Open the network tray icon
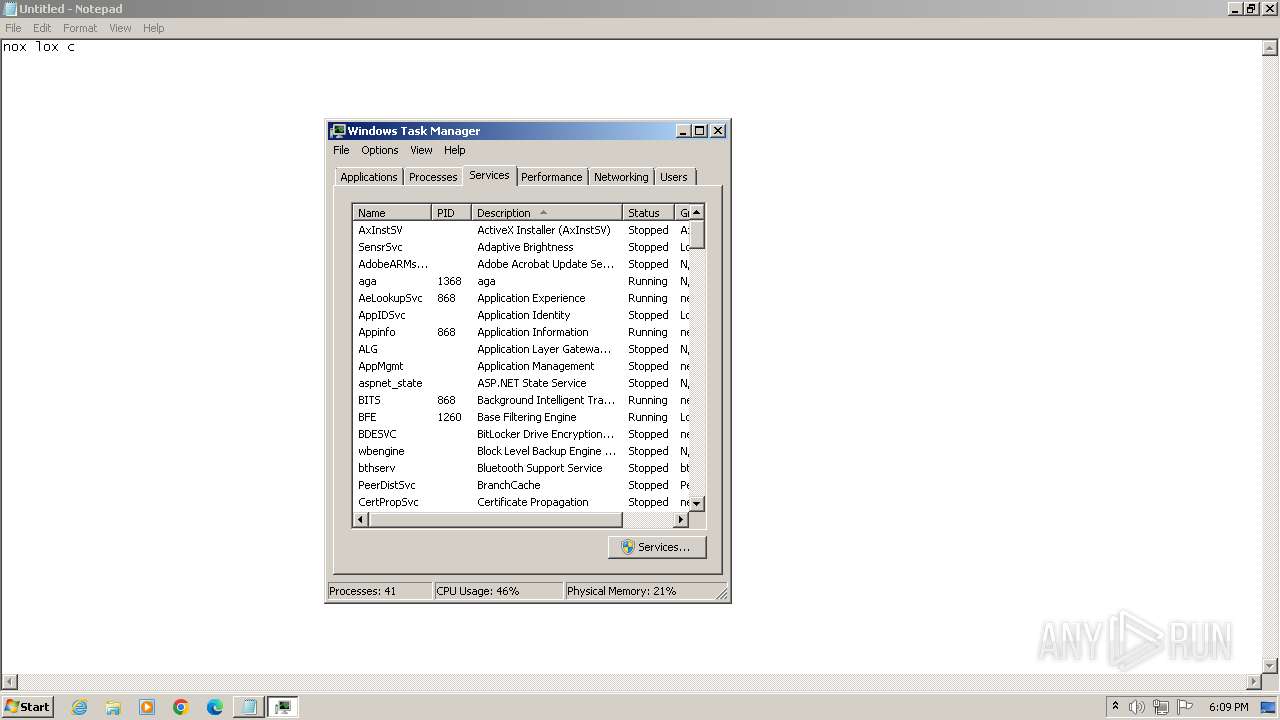Image resolution: width=1280 pixels, height=720 pixels. click(1161, 707)
